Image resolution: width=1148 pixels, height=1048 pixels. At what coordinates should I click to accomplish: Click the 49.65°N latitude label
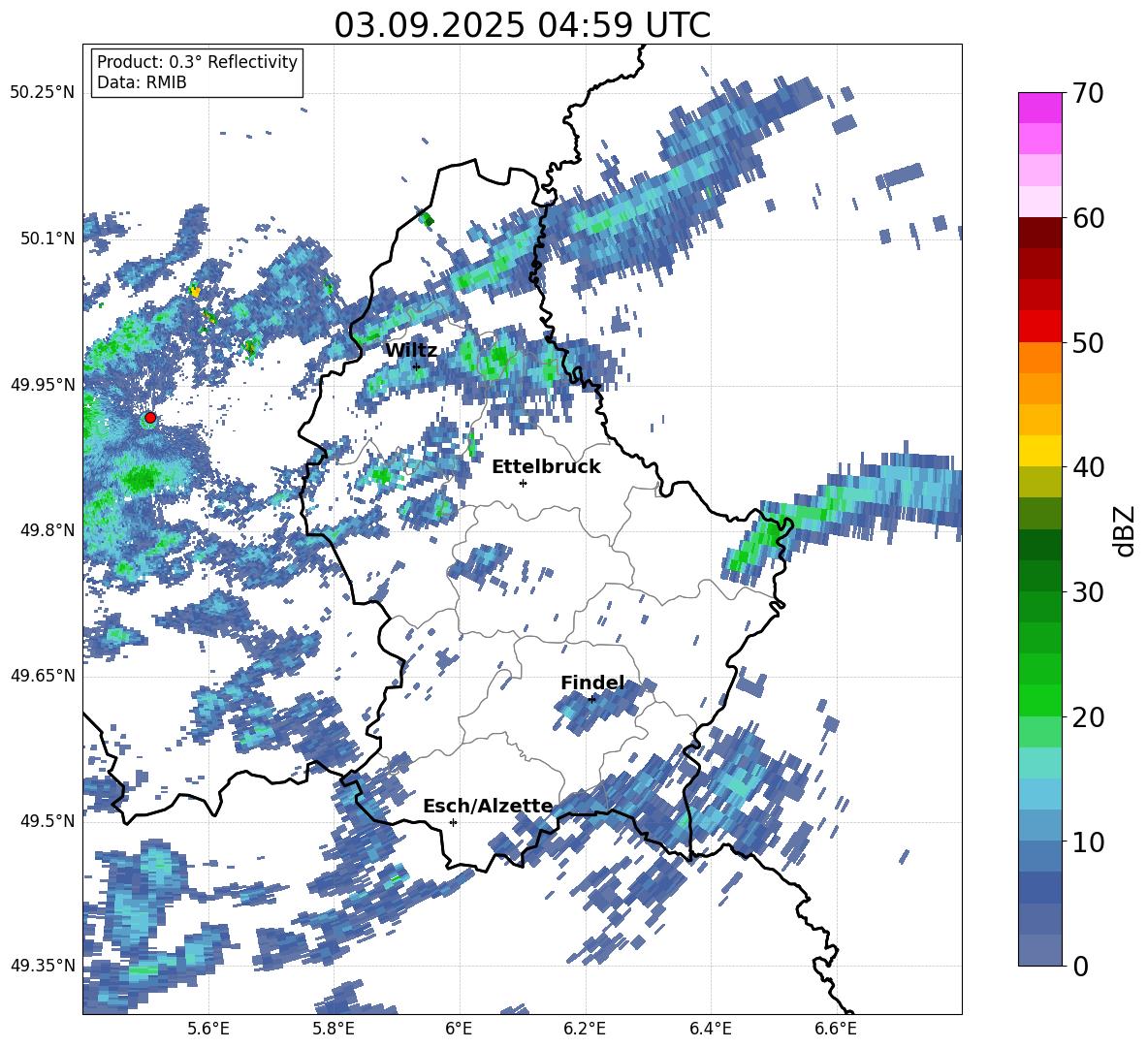point(43,676)
